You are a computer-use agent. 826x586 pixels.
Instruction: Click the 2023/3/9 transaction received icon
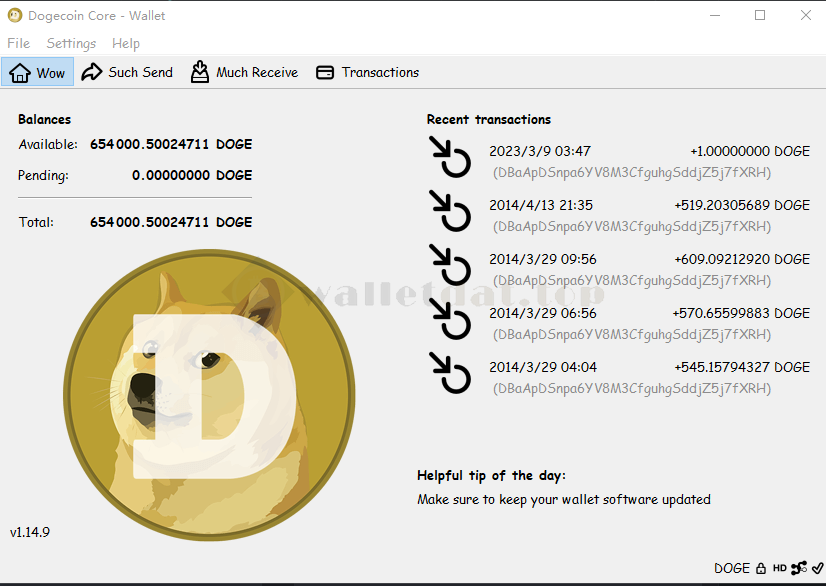tap(450, 160)
